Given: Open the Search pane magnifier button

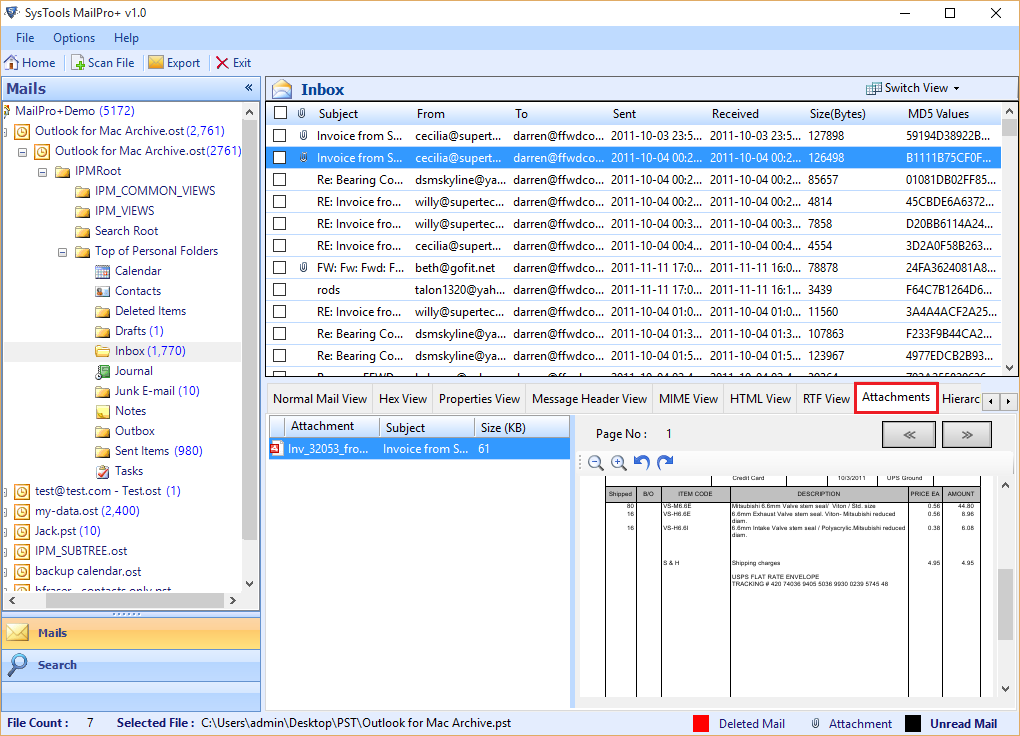Looking at the screenshot, I should (x=18, y=664).
